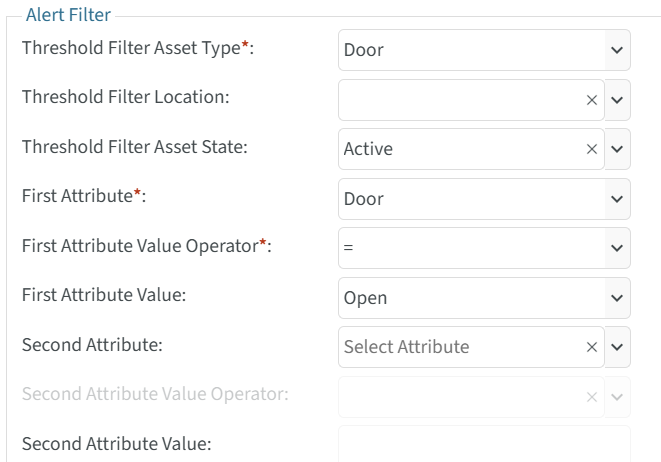The width and height of the screenshot is (661, 462).
Task: Click the Threshold Filter Location input field
Action: pos(460,100)
